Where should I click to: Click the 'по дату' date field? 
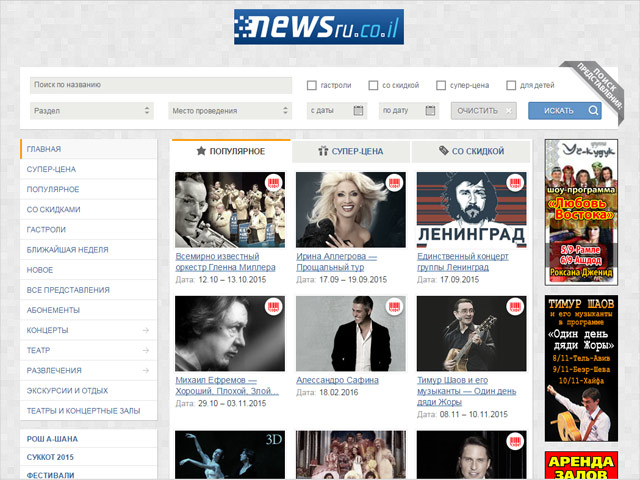pyautogui.click(x=409, y=111)
